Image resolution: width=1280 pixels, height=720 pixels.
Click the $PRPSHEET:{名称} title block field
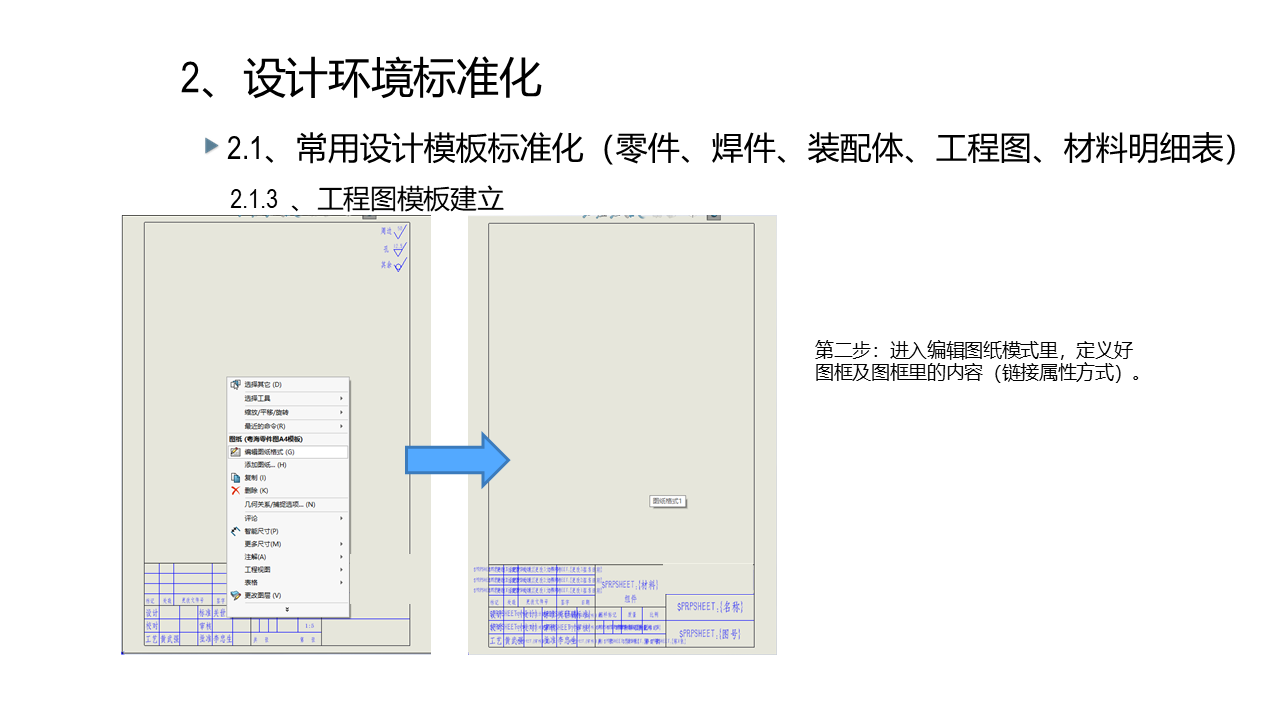tap(710, 606)
